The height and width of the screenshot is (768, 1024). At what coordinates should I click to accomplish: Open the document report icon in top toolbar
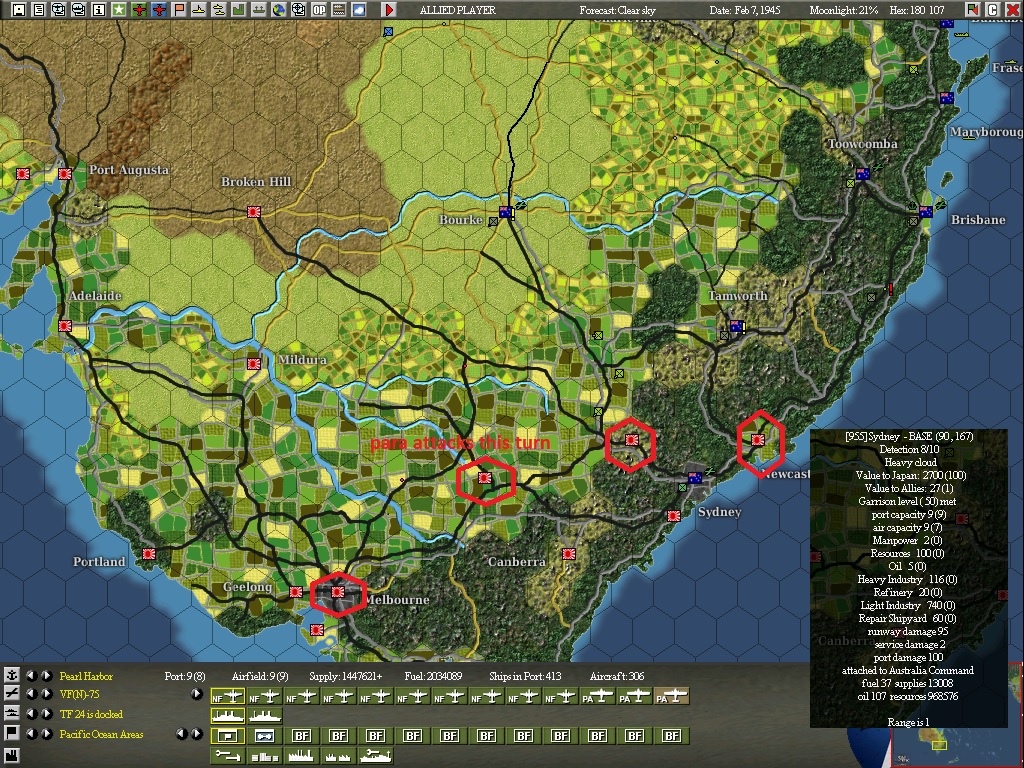[x=39, y=10]
